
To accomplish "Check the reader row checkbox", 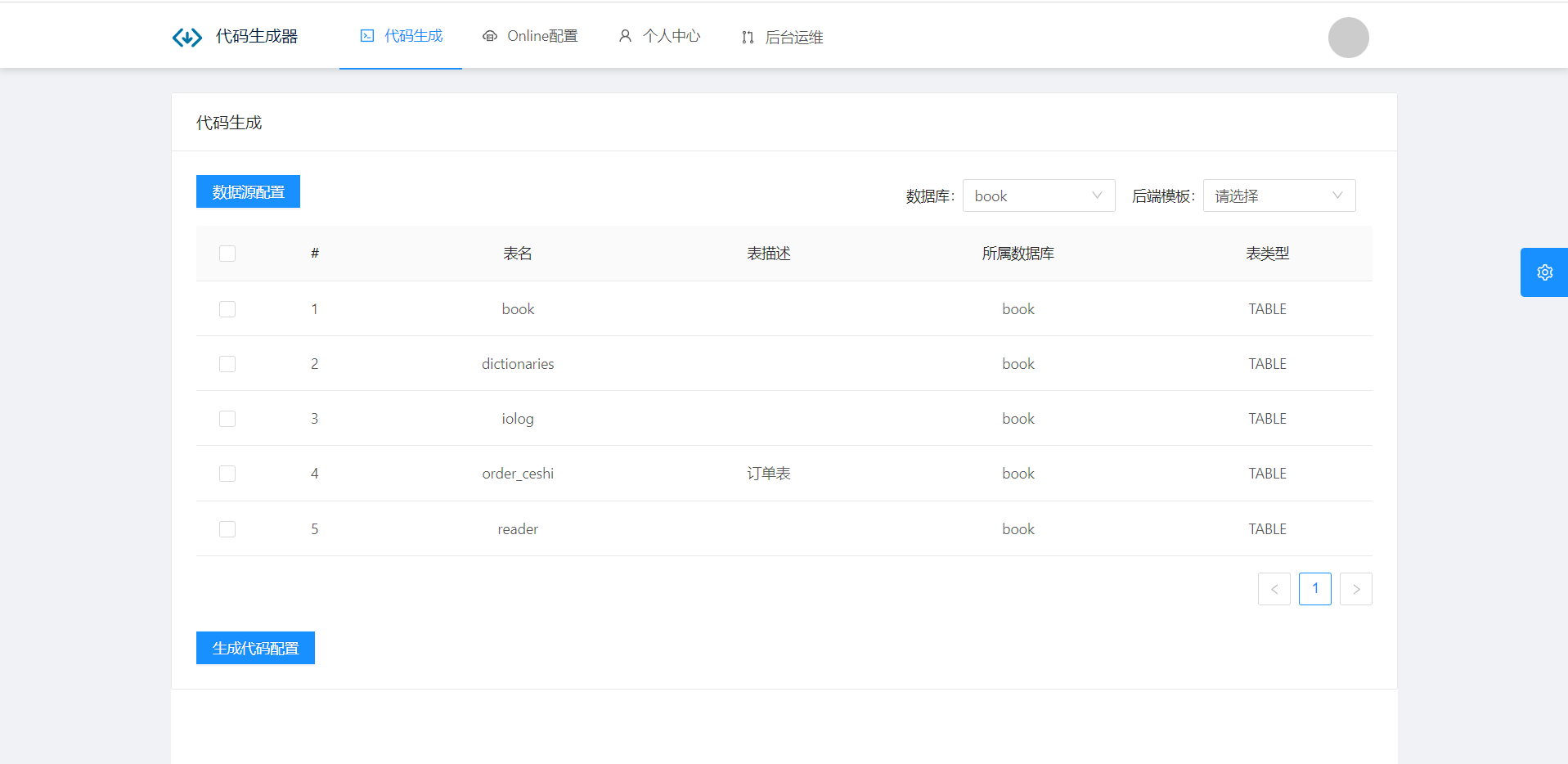I will point(227,529).
